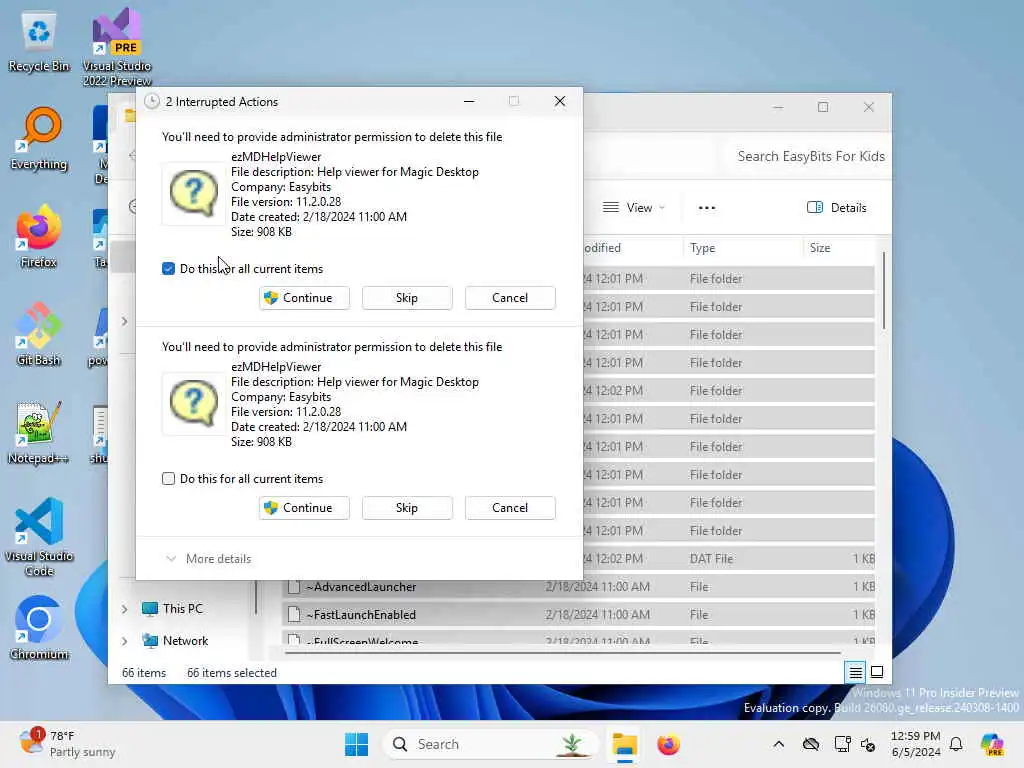
Task: Click the volume tray icon
Action: click(868, 744)
